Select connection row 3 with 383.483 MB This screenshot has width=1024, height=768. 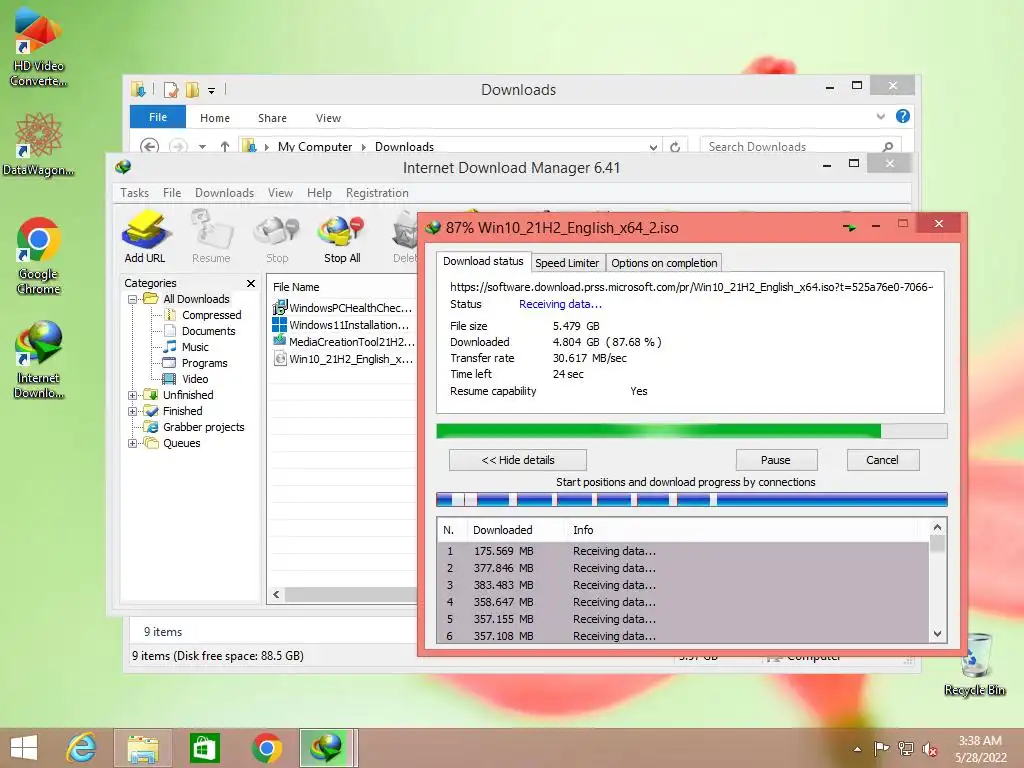[683, 585]
